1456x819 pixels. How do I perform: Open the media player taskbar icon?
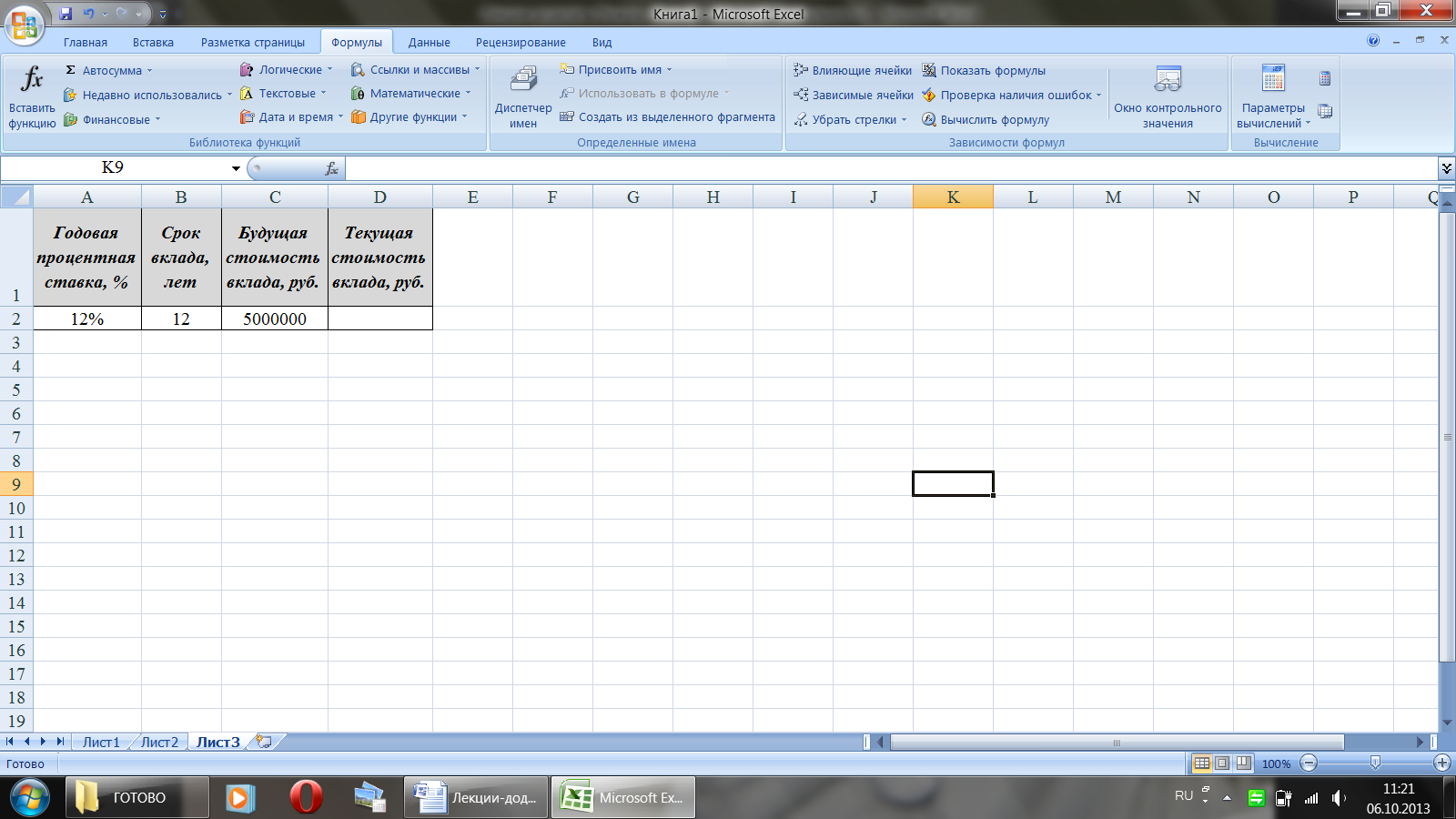click(240, 797)
